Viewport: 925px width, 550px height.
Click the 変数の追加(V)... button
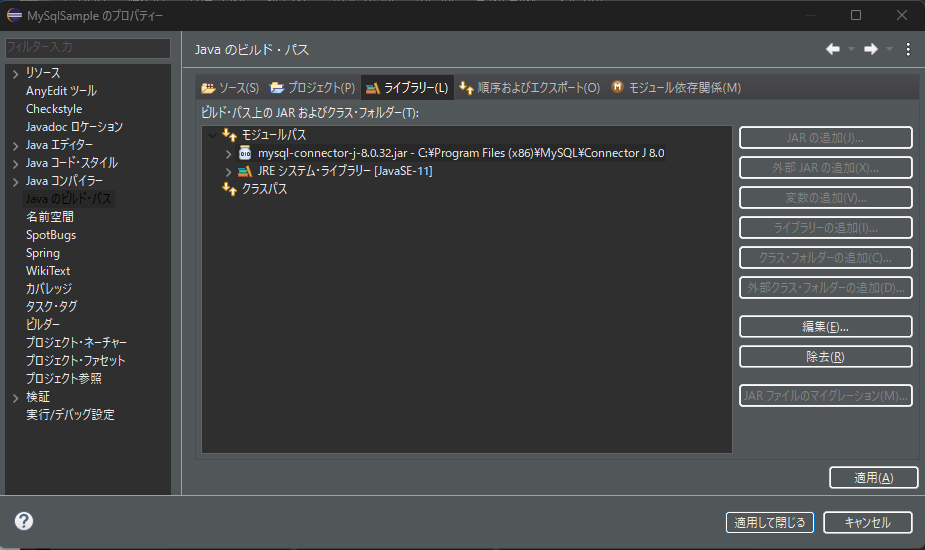825,198
